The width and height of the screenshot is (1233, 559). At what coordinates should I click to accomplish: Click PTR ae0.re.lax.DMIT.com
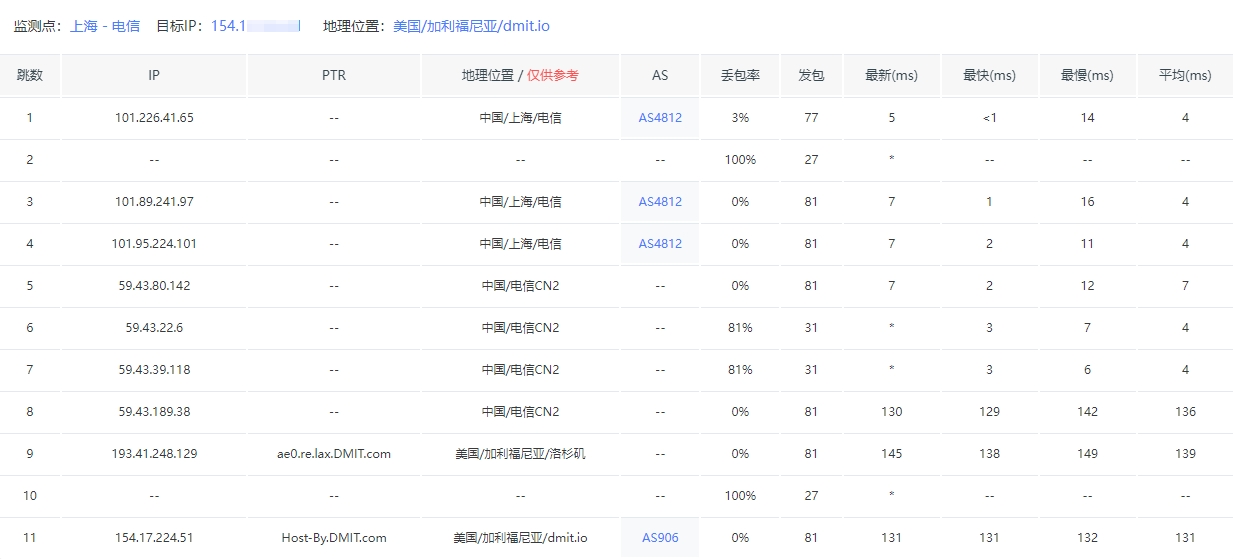coord(334,454)
